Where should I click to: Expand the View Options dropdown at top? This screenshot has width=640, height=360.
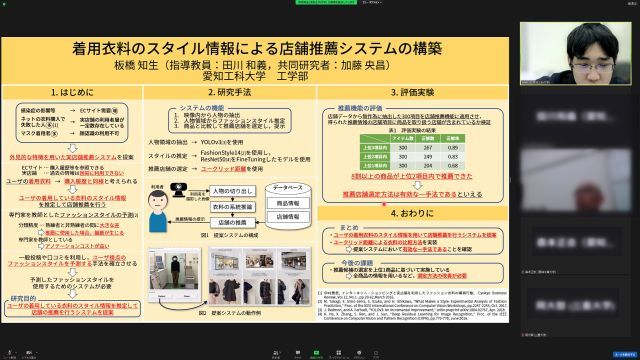pyautogui.click(x=371, y=2)
